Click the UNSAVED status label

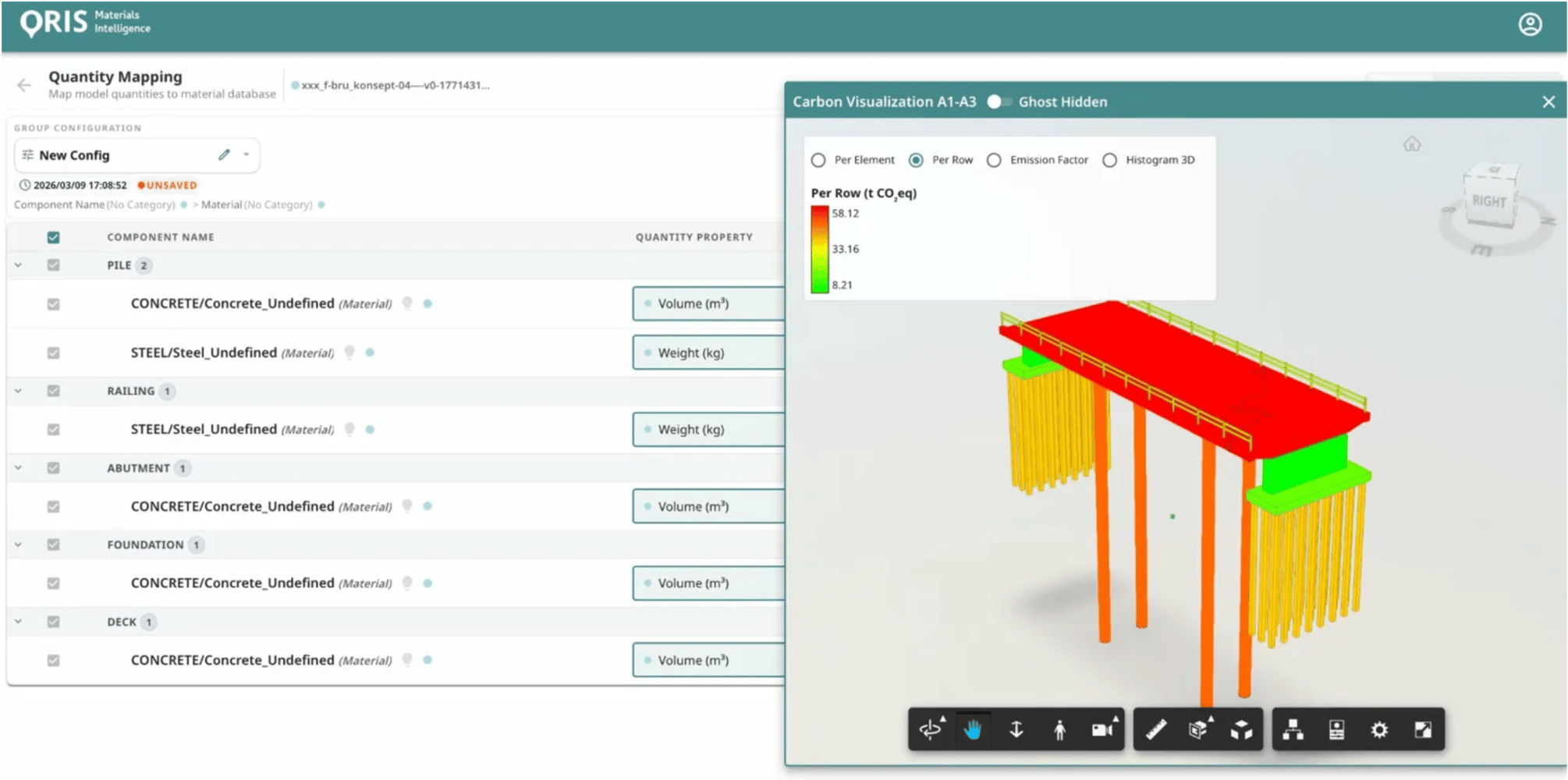[x=168, y=186]
